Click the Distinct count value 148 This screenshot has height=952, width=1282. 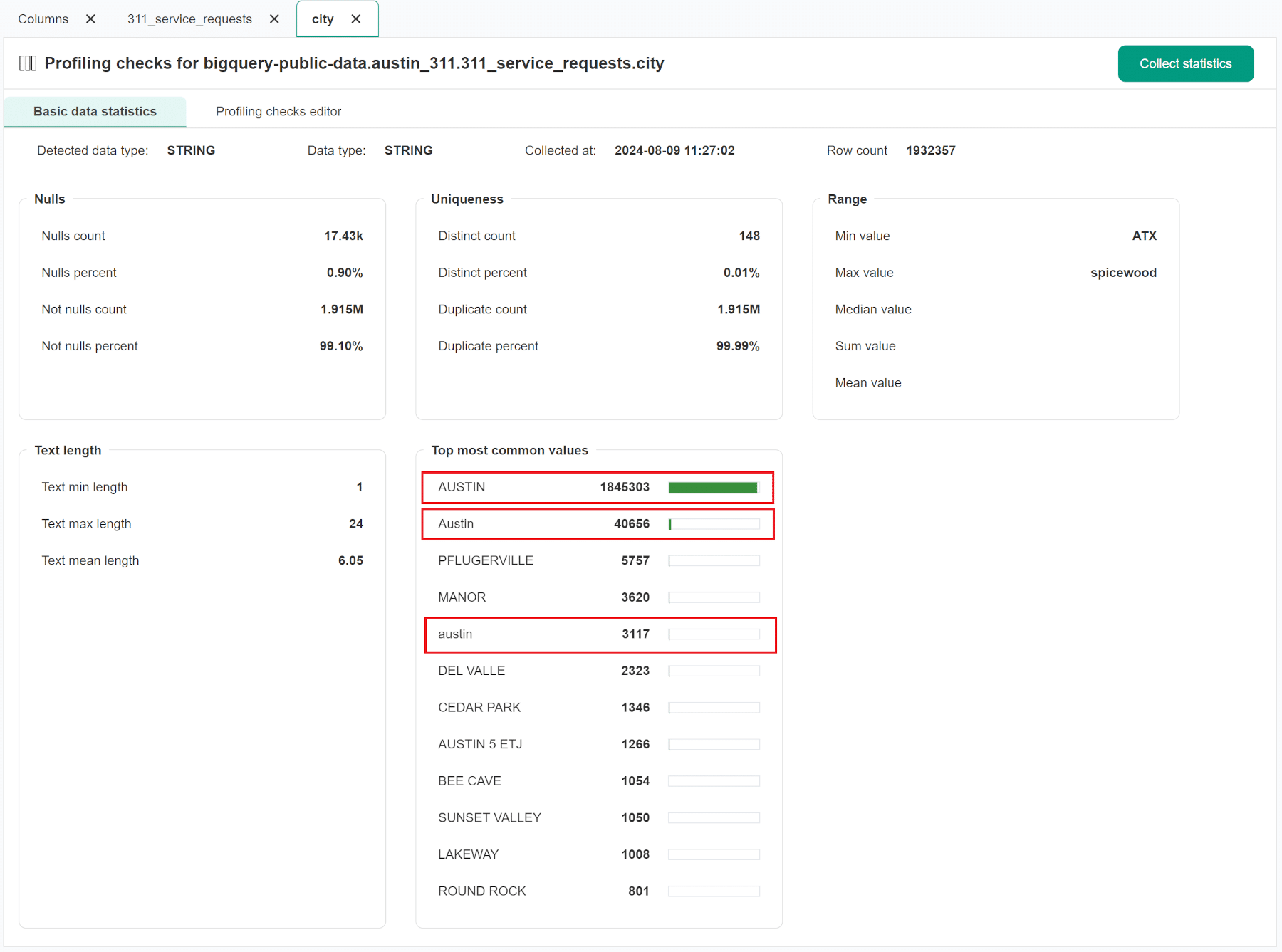[749, 236]
